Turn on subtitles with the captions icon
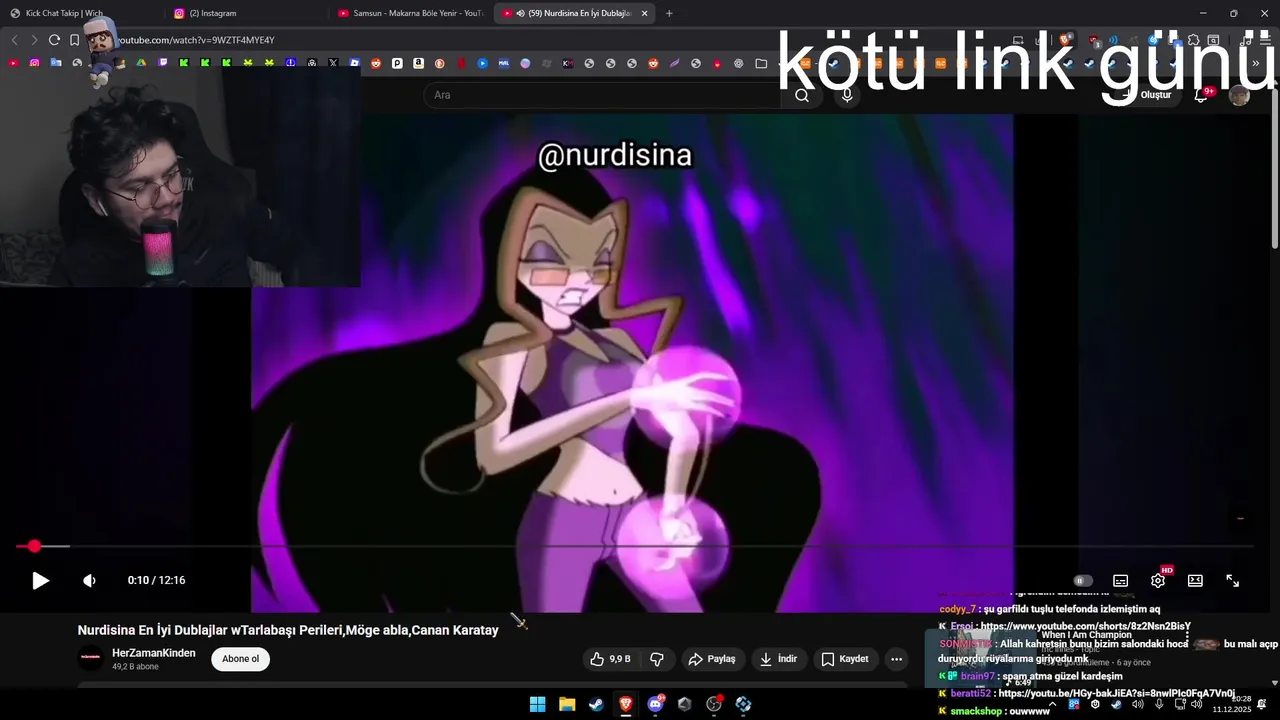 pyautogui.click(x=1121, y=580)
